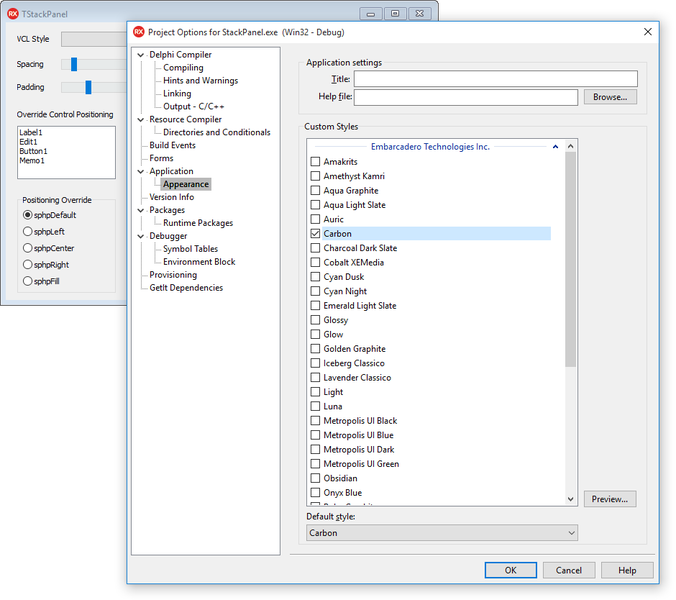Select sphpLeft radio button in TStackPanel
The height and width of the screenshot is (600, 676).
pos(28,231)
